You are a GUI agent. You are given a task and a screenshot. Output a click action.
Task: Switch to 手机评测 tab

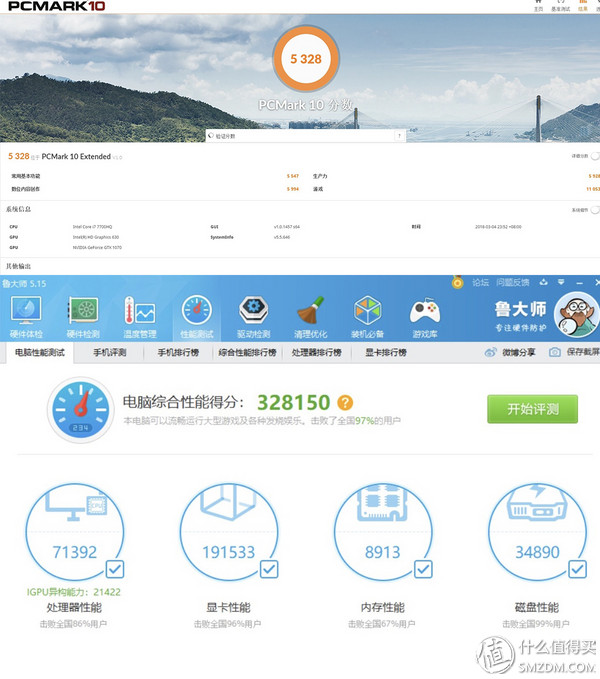click(110, 352)
